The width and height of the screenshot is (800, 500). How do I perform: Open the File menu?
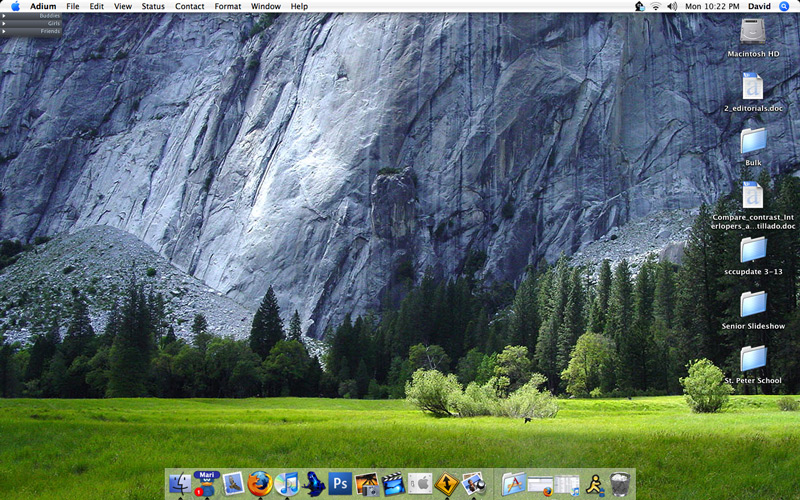(x=73, y=6)
